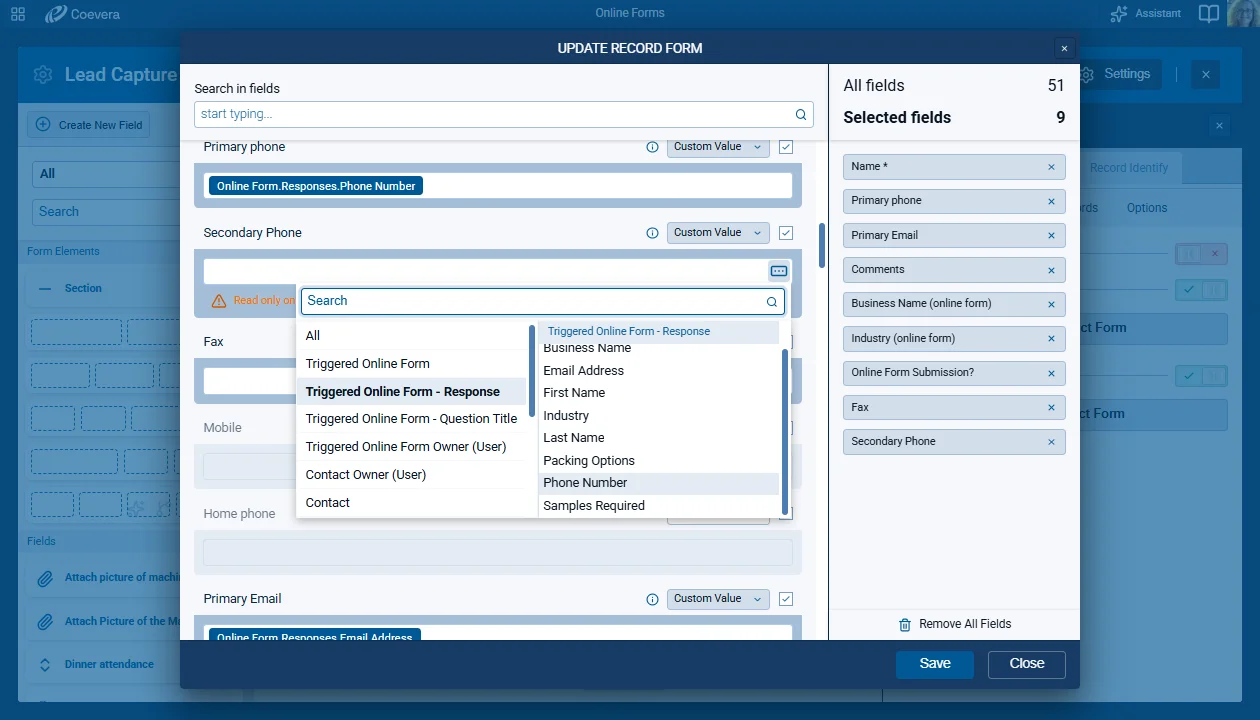
Task: Click the Primary phone value field
Action: (x=498, y=186)
